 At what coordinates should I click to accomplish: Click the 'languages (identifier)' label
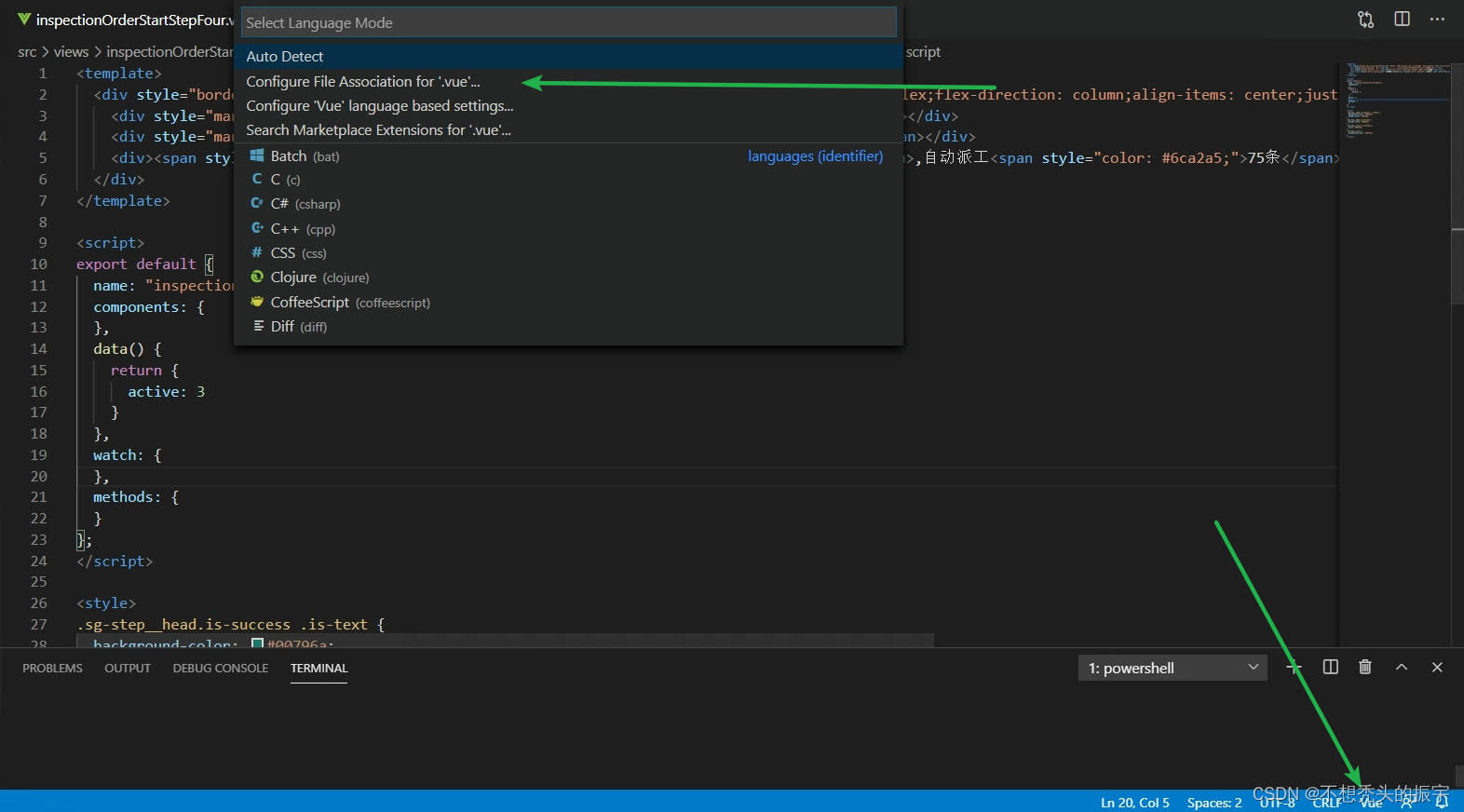(x=815, y=156)
